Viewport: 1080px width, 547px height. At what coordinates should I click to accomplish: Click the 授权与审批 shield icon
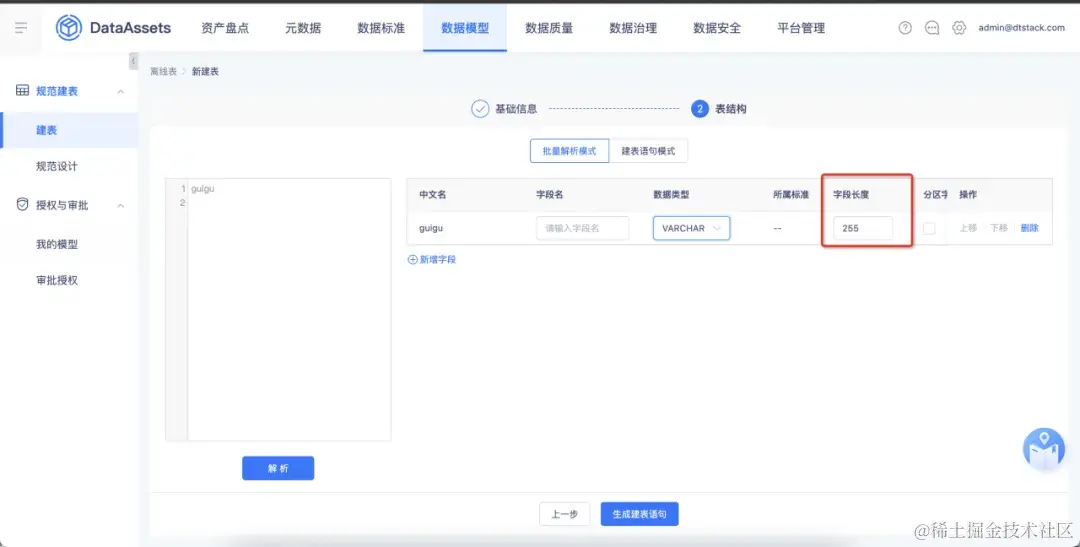click(x=22, y=205)
